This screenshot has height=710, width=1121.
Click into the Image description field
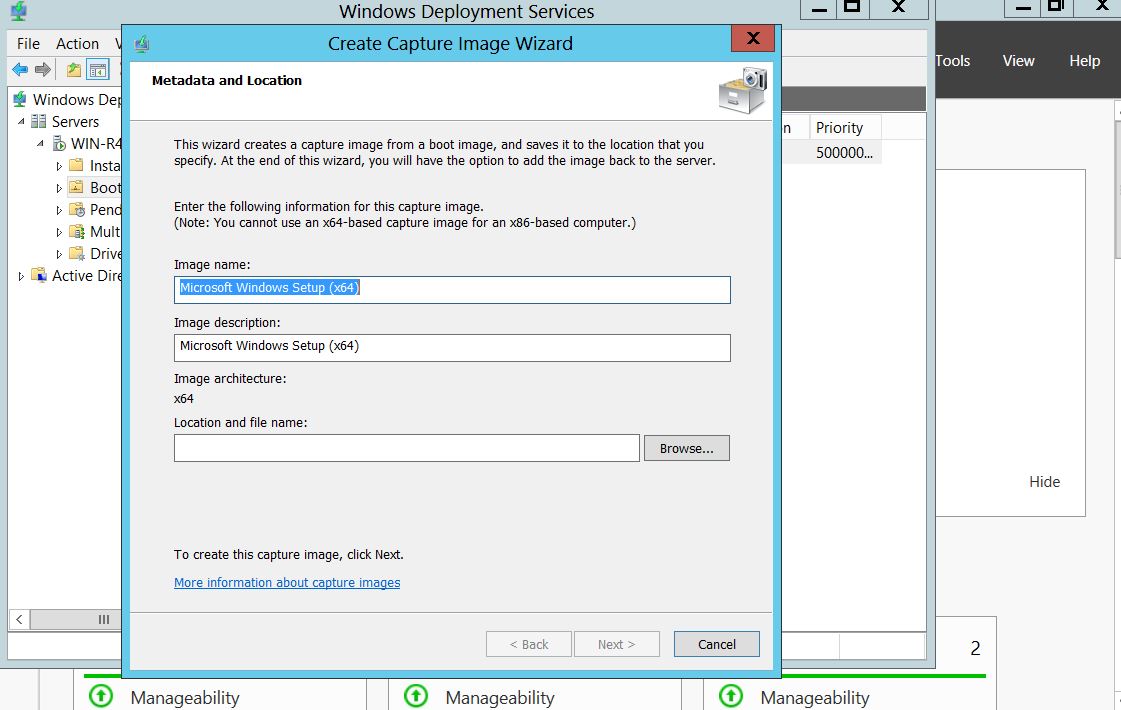tap(452, 347)
